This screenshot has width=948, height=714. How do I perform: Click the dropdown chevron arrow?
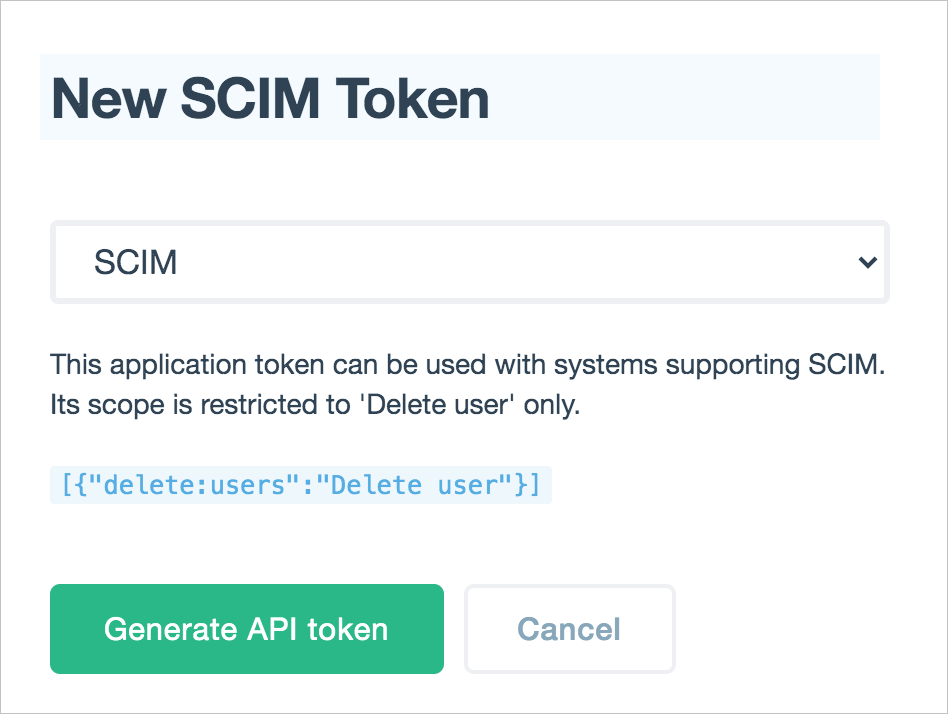pos(870,262)
